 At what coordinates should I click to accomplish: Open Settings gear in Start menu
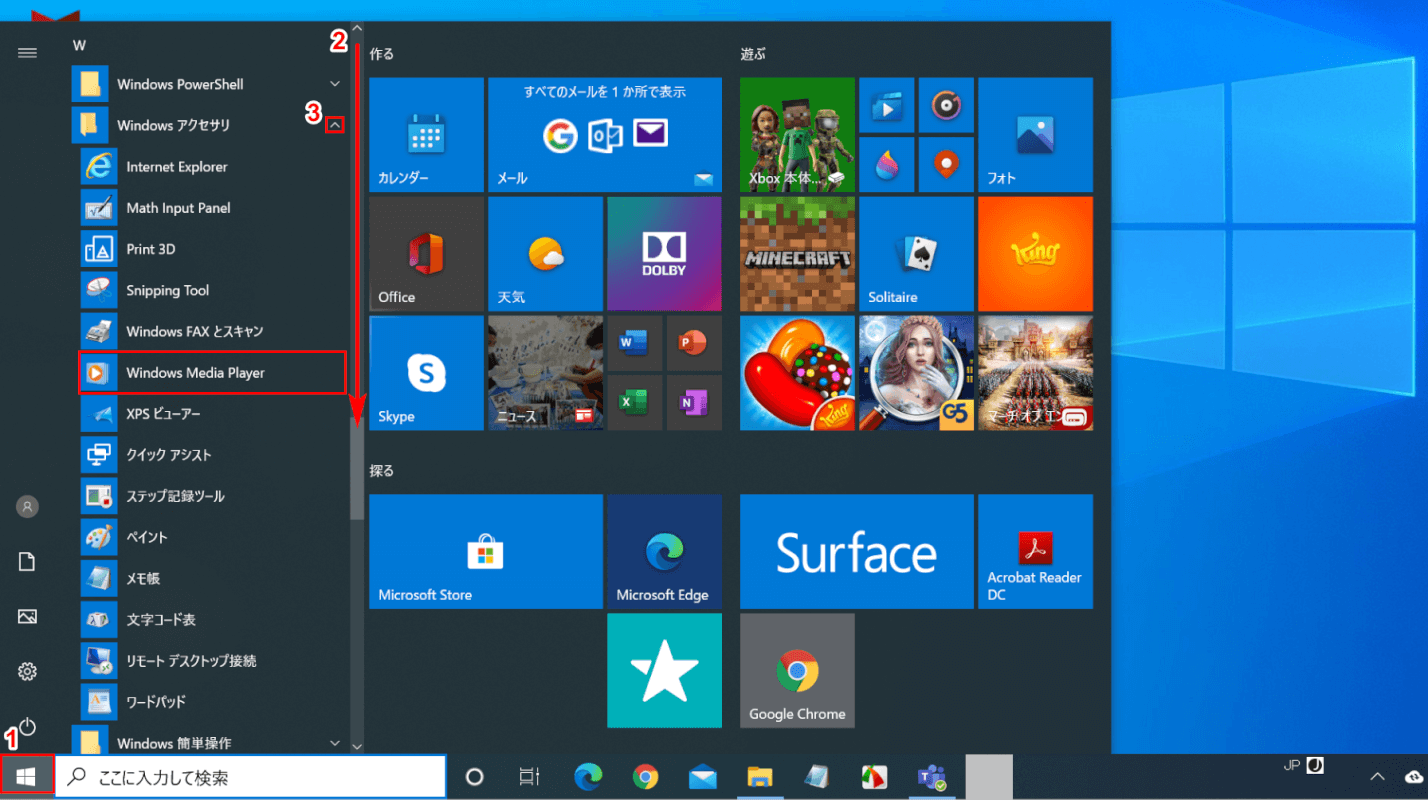point(27,671)
